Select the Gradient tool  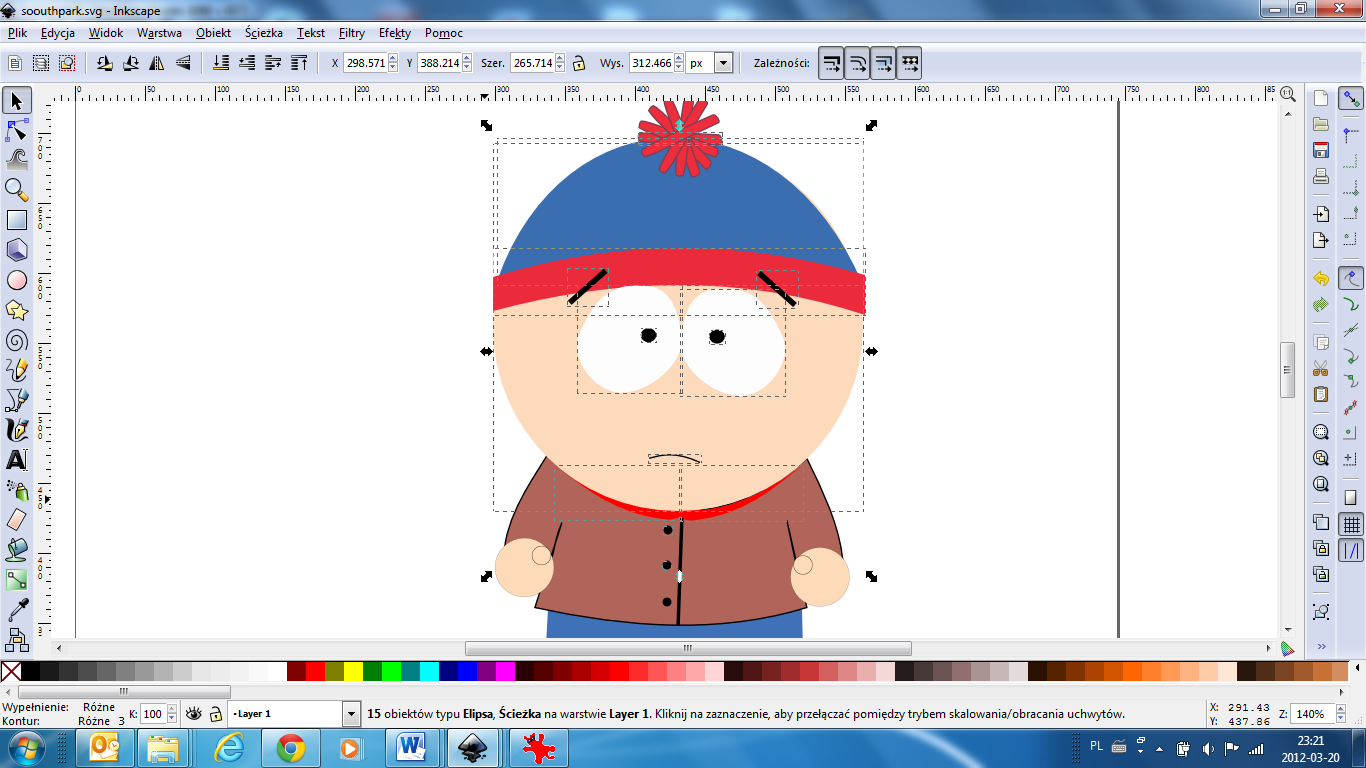click(17, 580)
